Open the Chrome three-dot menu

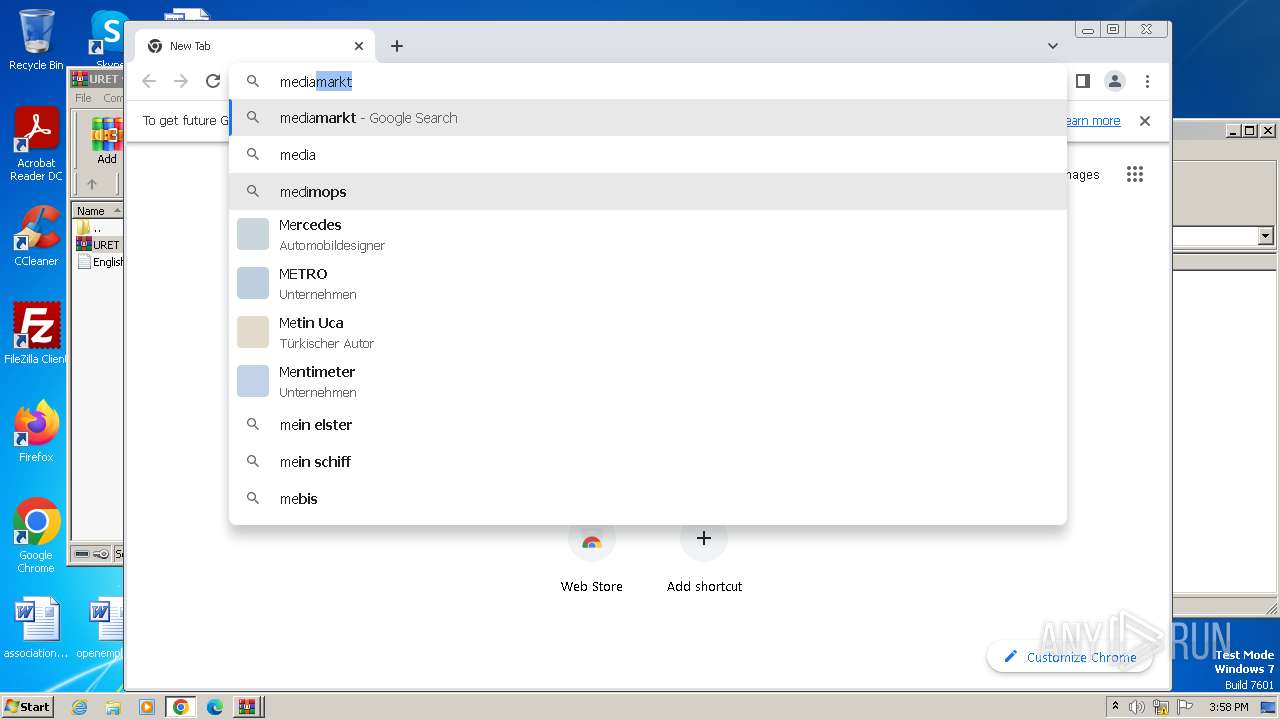click(x=1147, y=81)
